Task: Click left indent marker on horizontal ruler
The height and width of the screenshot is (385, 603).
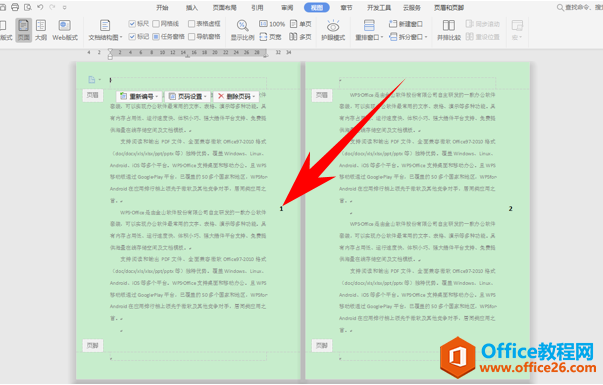Action: (x=110, y=54)
